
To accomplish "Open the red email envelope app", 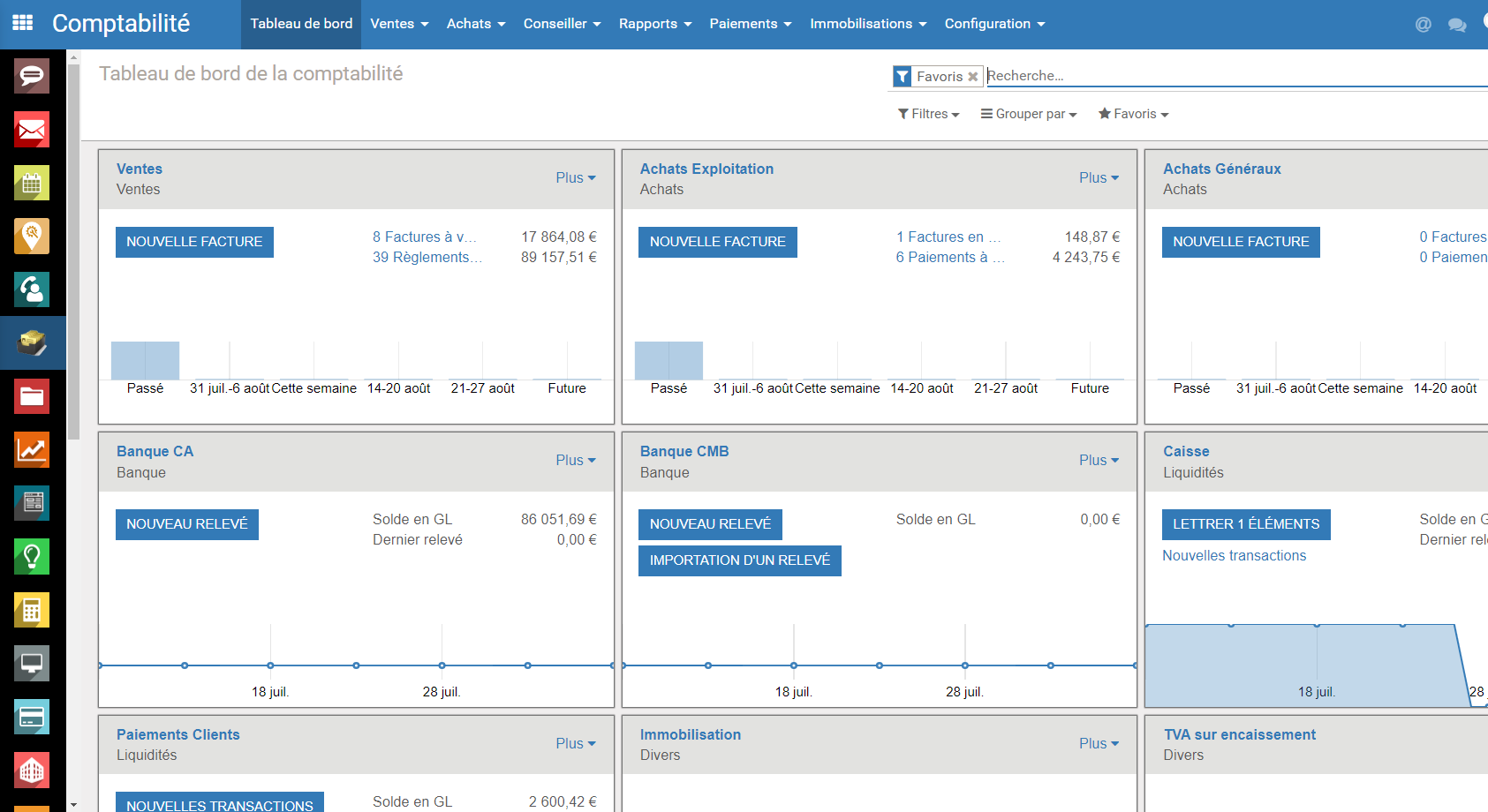I will pos(32,130).
